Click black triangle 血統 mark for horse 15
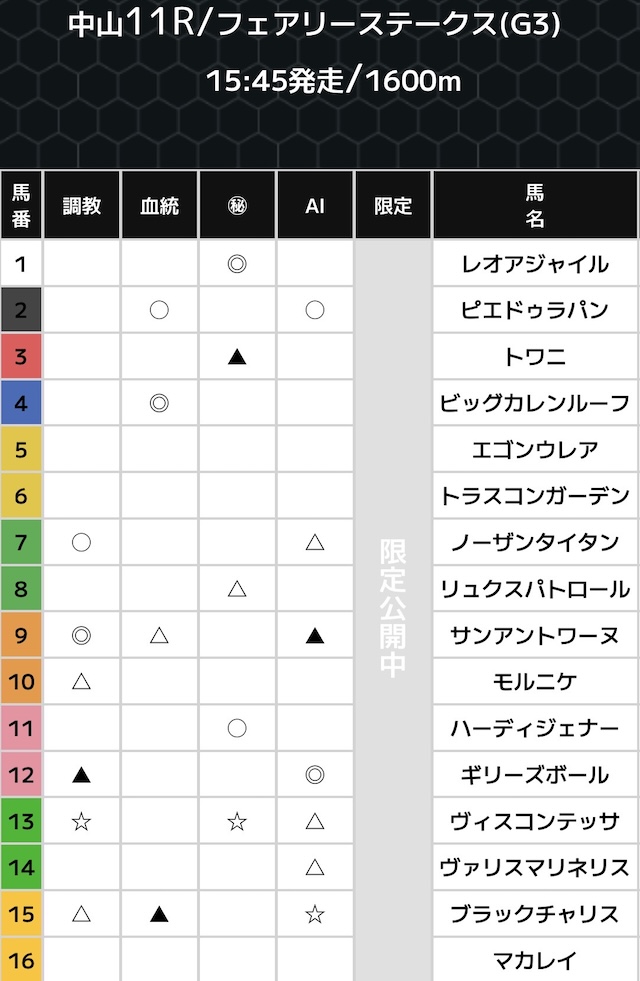This screenshot has height=981, width=640. (x=159, y=914)
